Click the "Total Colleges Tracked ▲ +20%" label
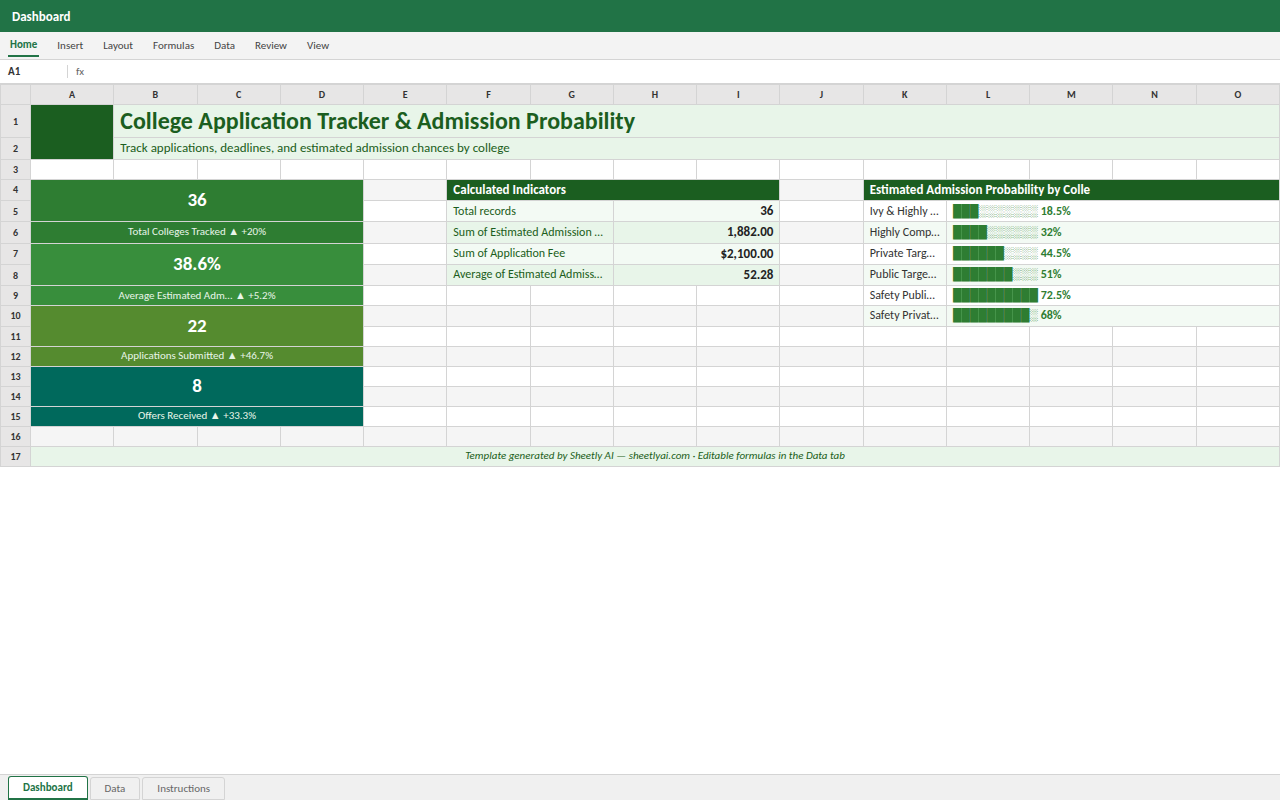The height and width of the screenshot is (800, 1280). (x=197, y=232)
